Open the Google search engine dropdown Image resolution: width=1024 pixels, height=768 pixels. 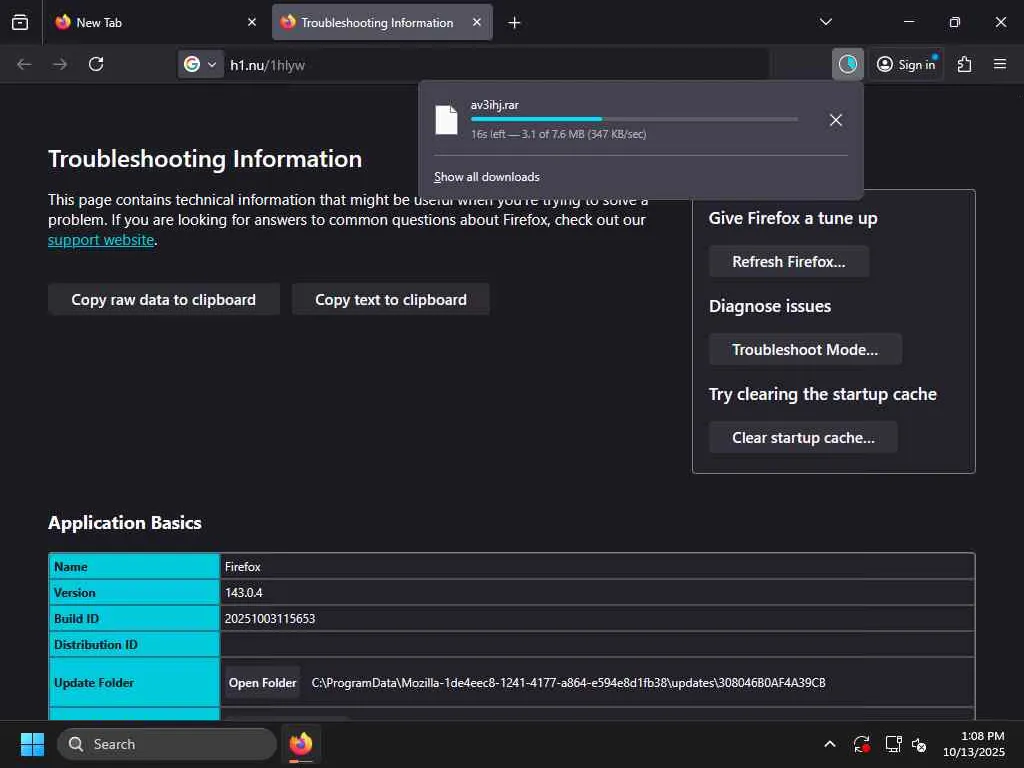tap(200, 64)
